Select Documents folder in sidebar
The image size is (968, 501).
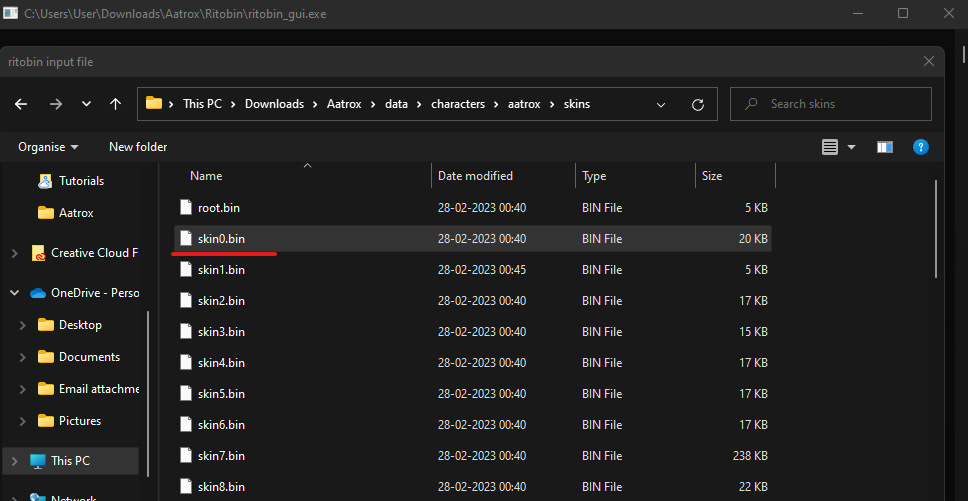[78, 357]
